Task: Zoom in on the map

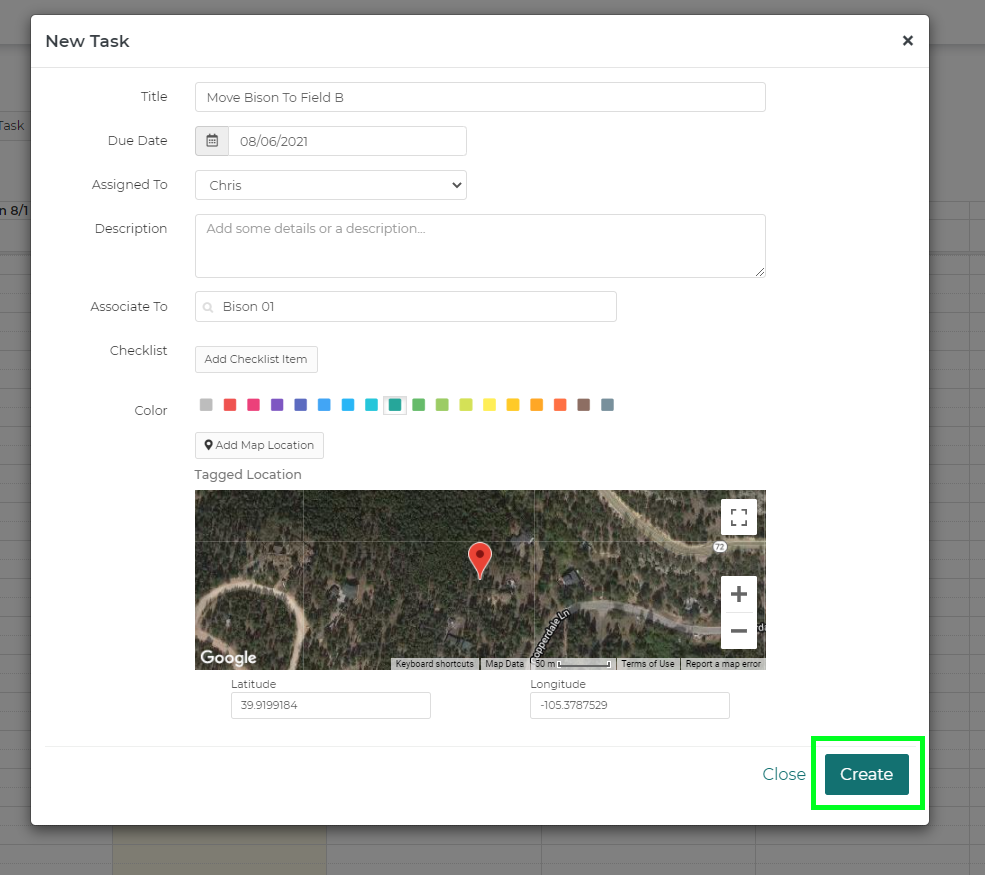Action: click(738, 594)
